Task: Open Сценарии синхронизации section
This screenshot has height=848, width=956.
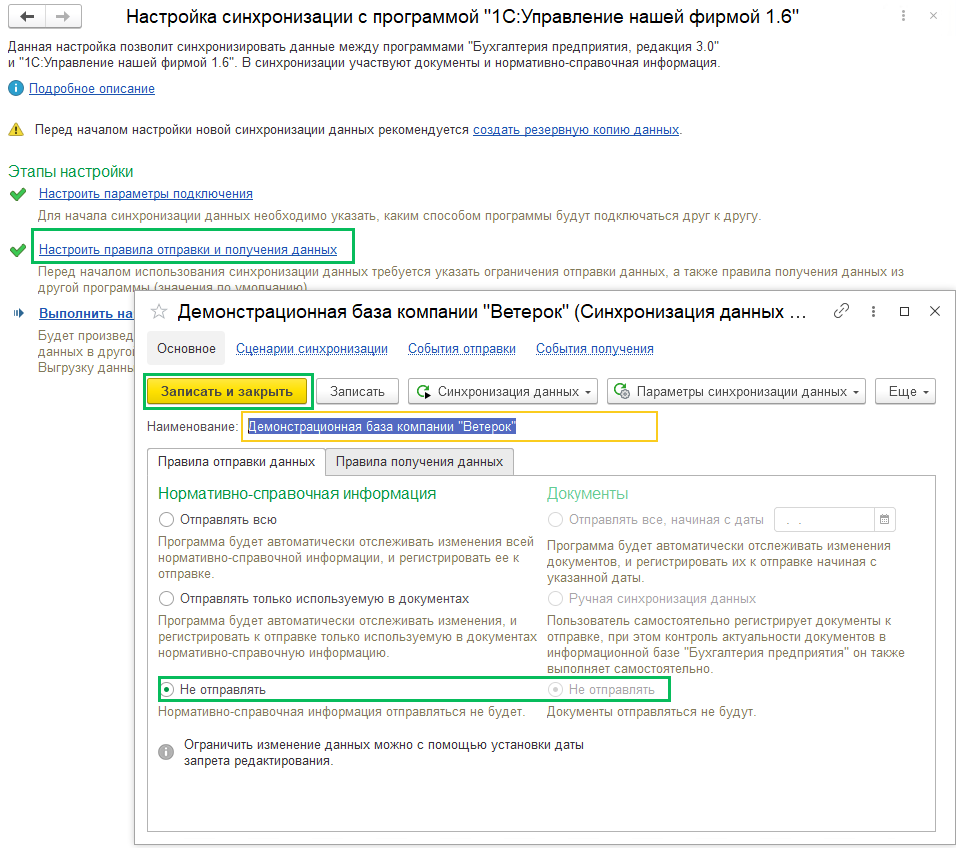Action: (x=312, y=349)
